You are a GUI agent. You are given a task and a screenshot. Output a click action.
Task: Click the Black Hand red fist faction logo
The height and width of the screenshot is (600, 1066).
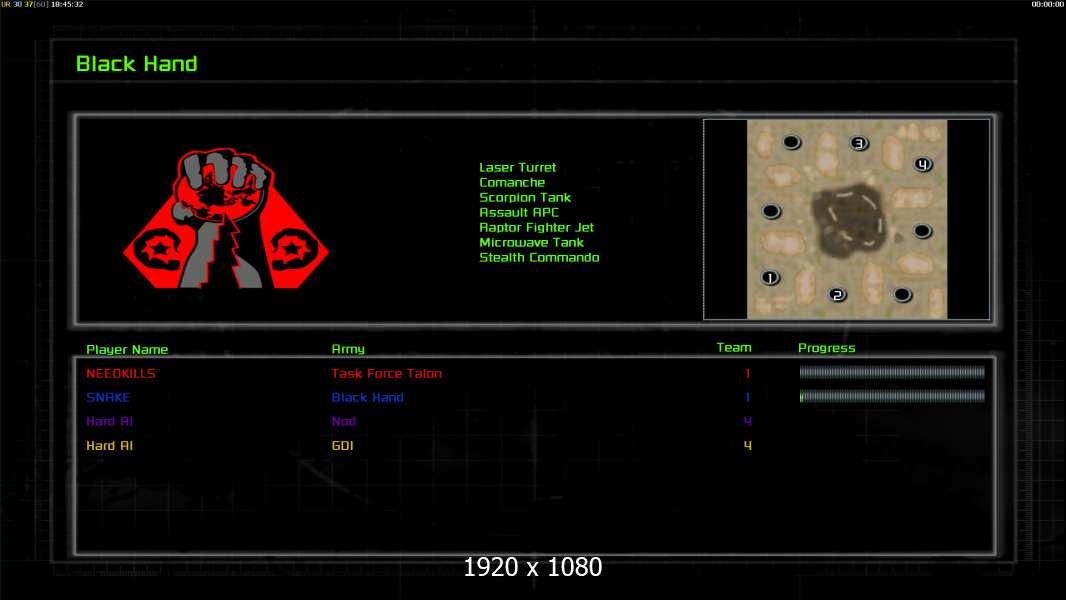pyautogui.click(x=226, y=218)
